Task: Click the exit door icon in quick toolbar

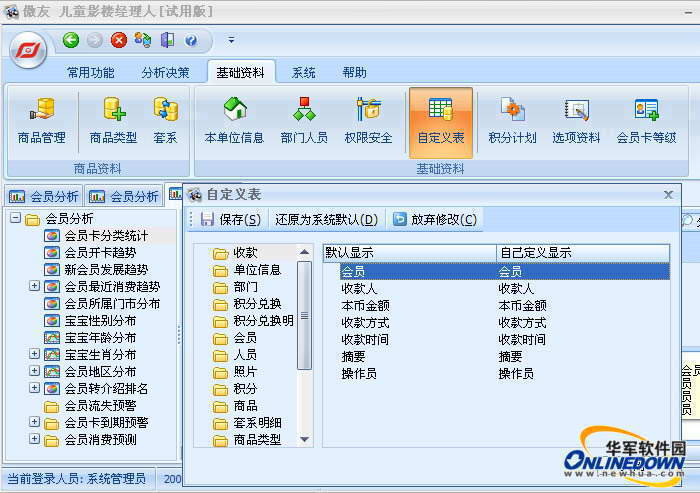Action: click(x=167, y=40)
